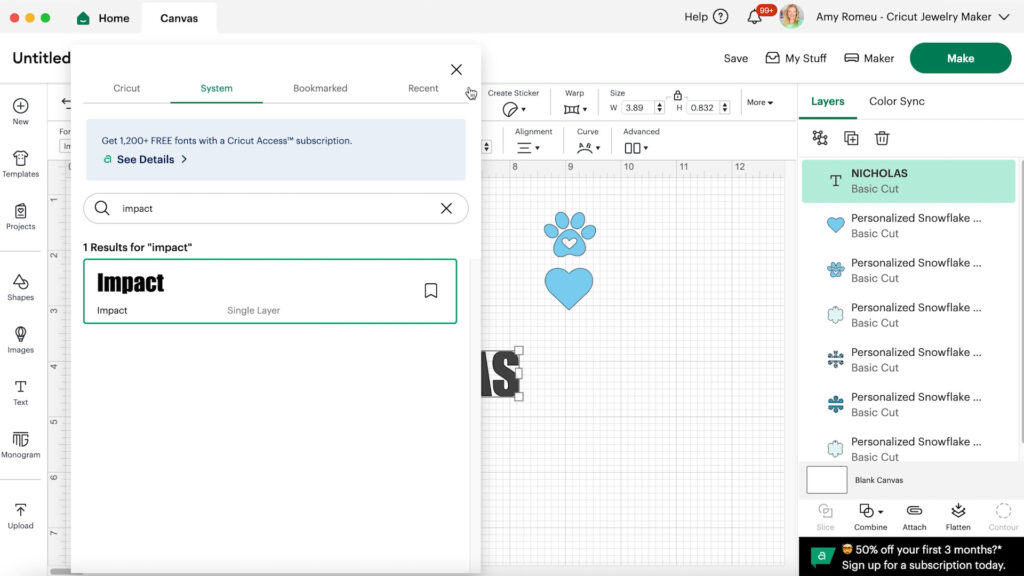The height and width of the screenshot is (576, 1024).
Task: Open the Projects panel
Action: [20, 217]
